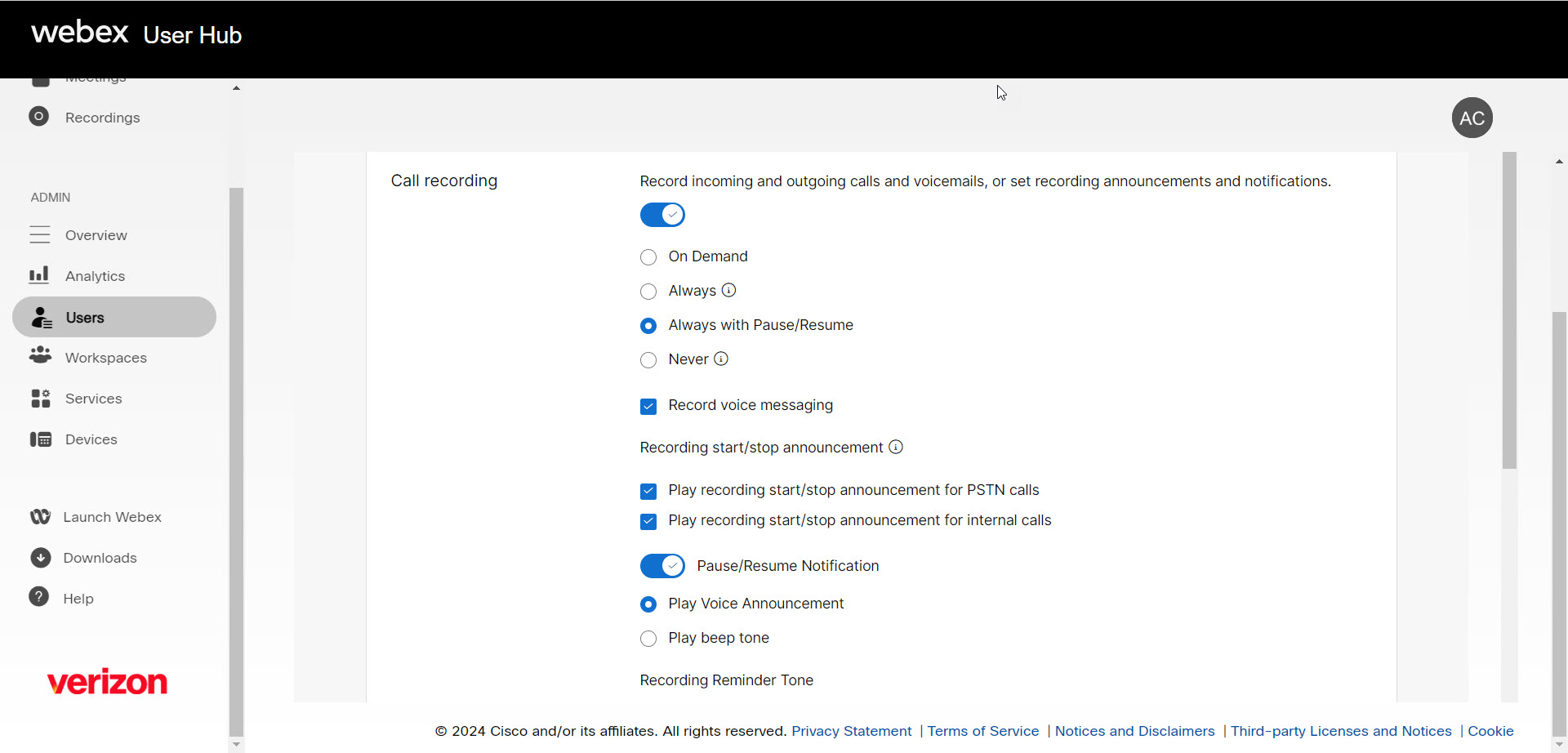Viewport: 1568px width, 753px height.
Task: Open Users menu item
Action: coord(114,317)
